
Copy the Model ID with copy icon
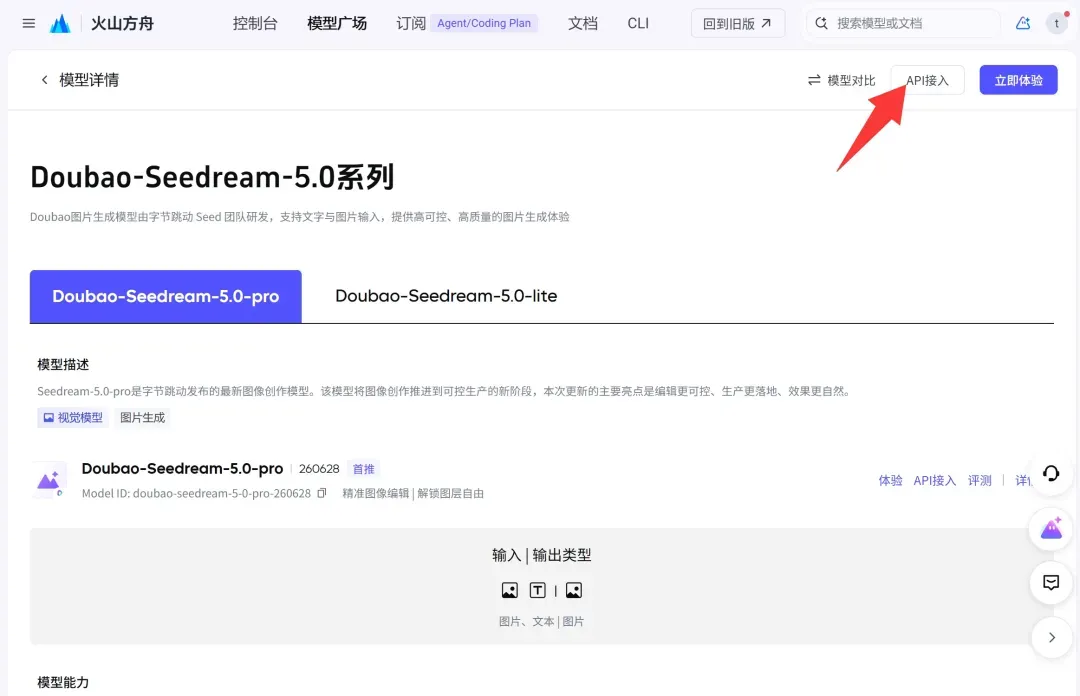point(322,493)
